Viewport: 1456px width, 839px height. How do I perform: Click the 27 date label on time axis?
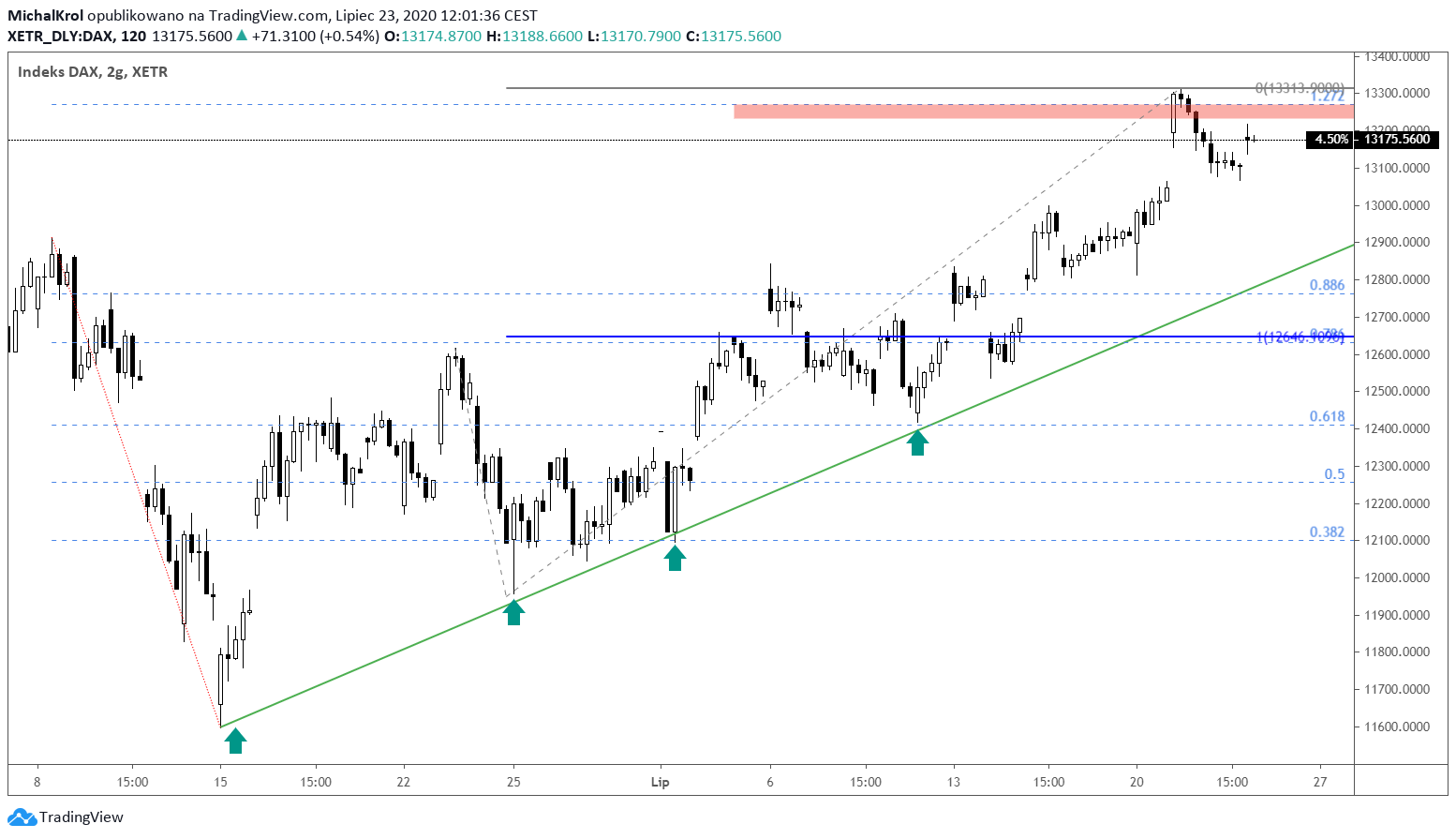point(1320,780)
